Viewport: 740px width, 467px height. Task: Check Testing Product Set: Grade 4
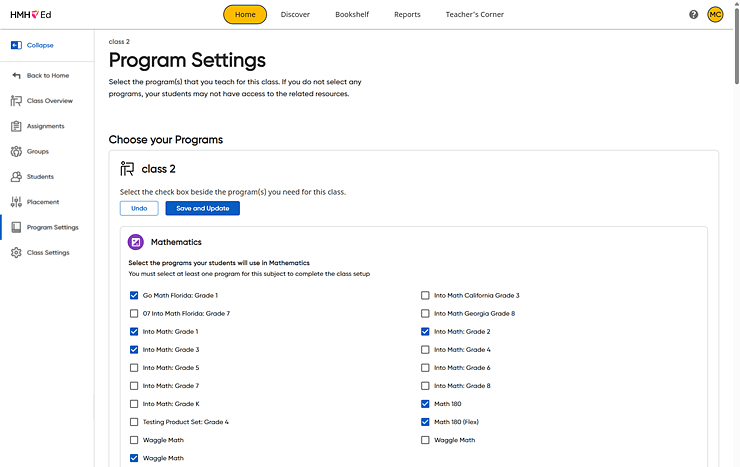pyautogui.click(x=134, y=422)
